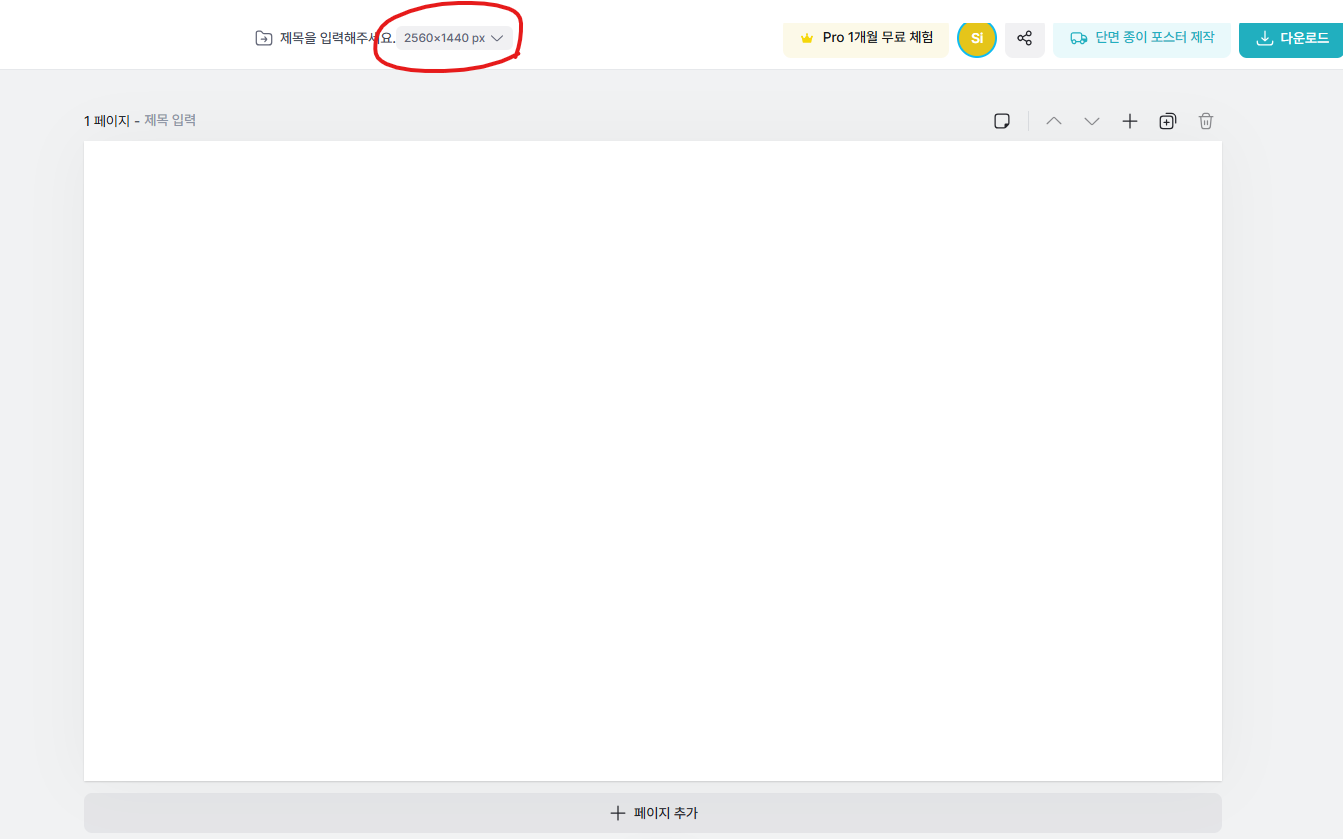Screen dimensions: 1343x839
Task: Open the SI profile avatar menu
Action: click(x=976, y=38)
